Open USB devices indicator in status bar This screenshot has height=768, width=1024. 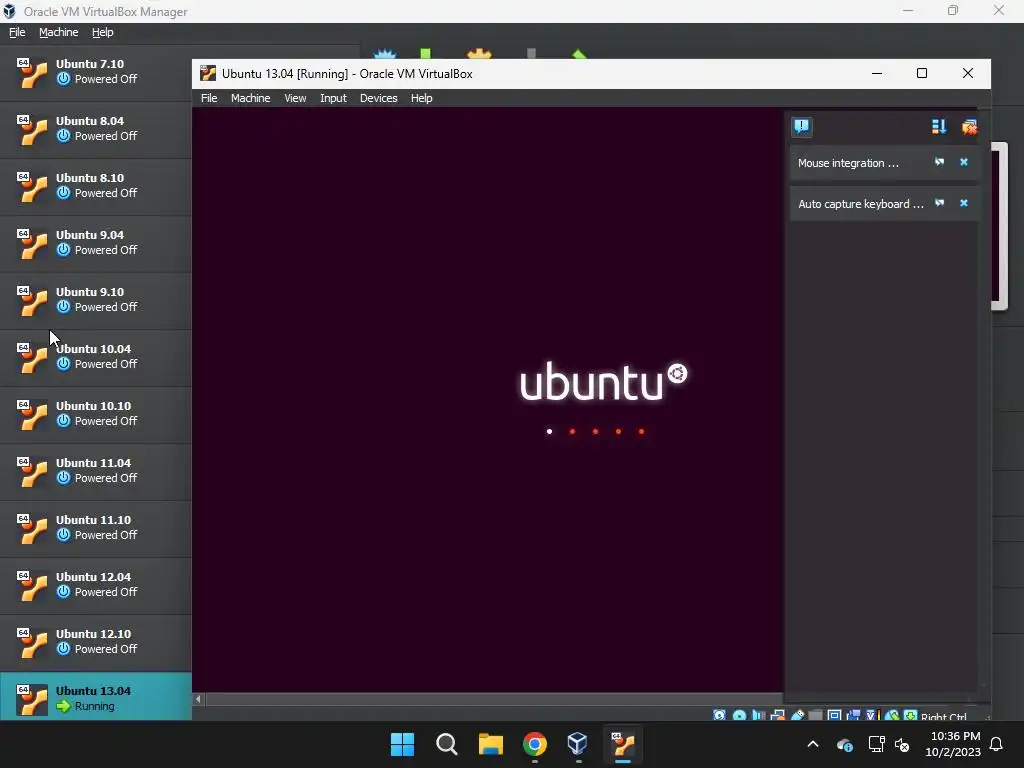[x=797, y=715]
